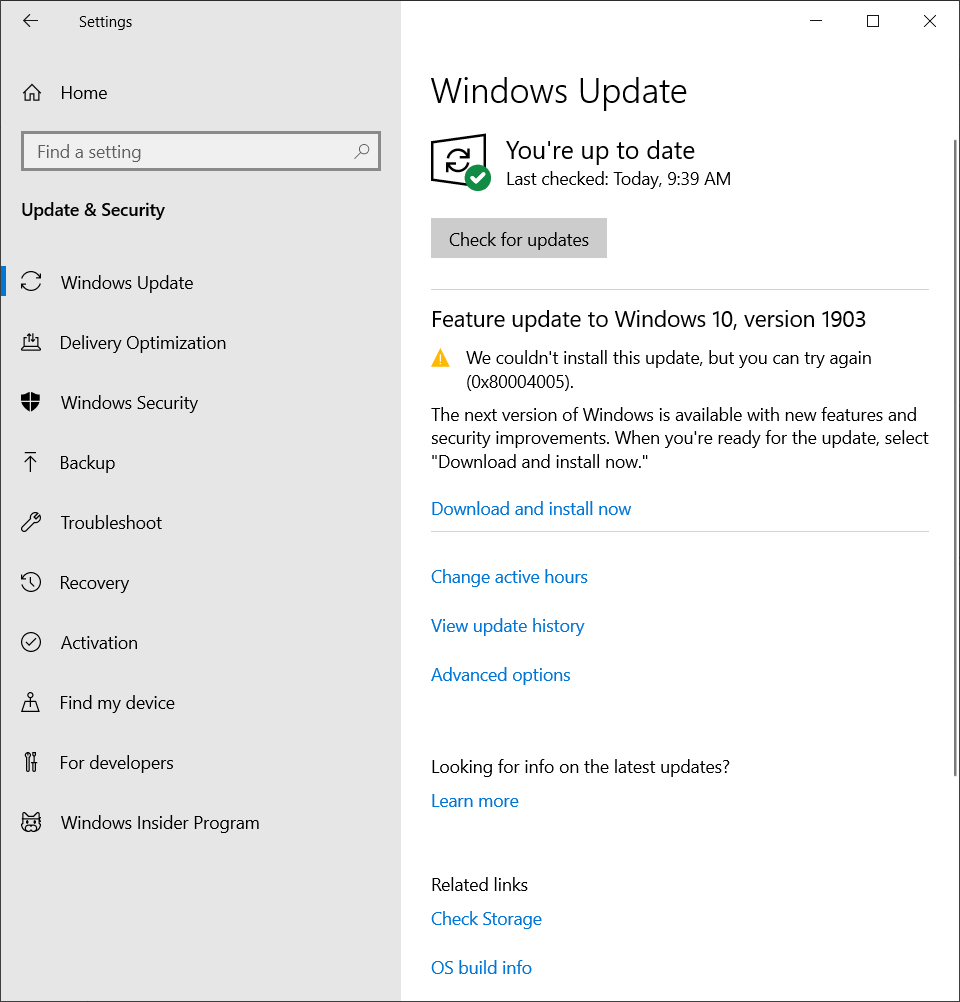The width and height of the screenshot is (960, 1002).
Task: Click the 'You're up to date' heading
Action: point(600,151)
